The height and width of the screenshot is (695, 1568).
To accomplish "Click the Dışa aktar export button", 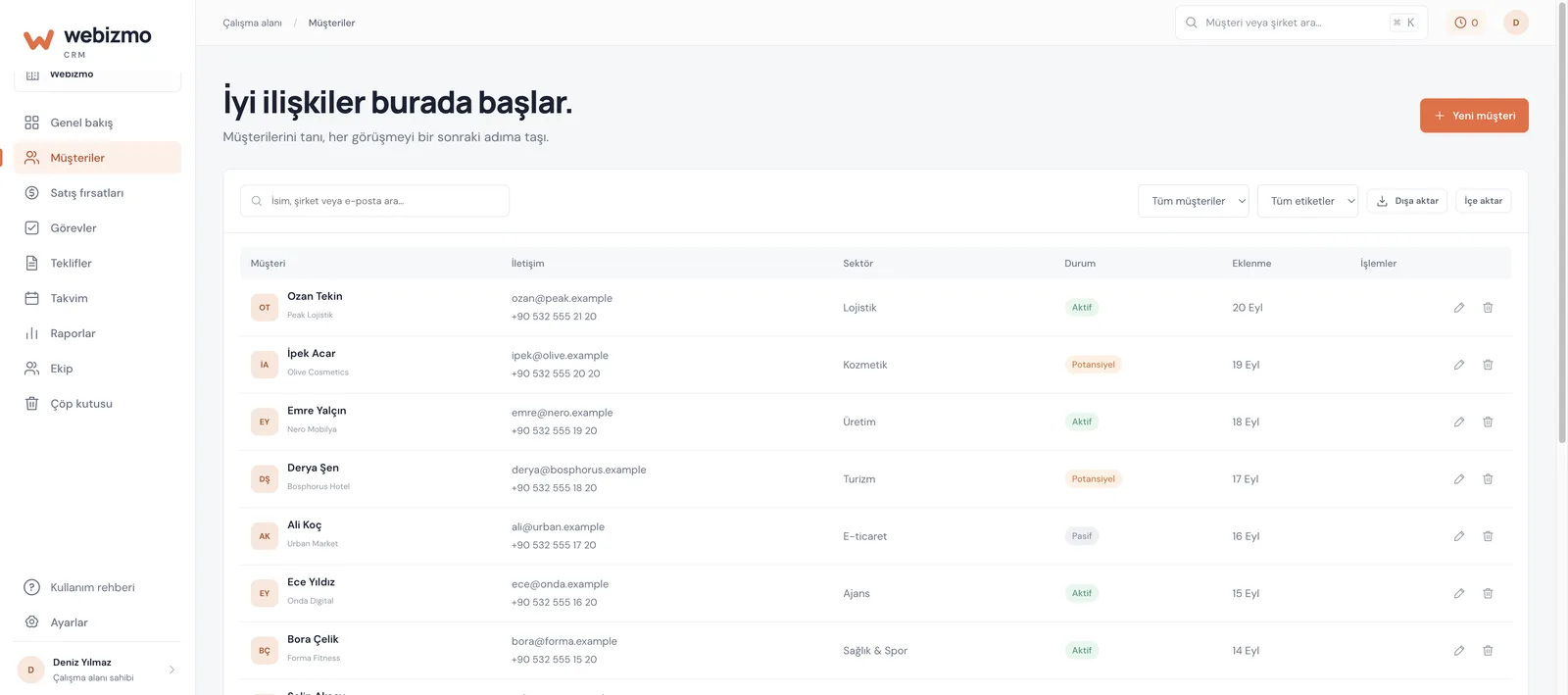I will 1407,201.
